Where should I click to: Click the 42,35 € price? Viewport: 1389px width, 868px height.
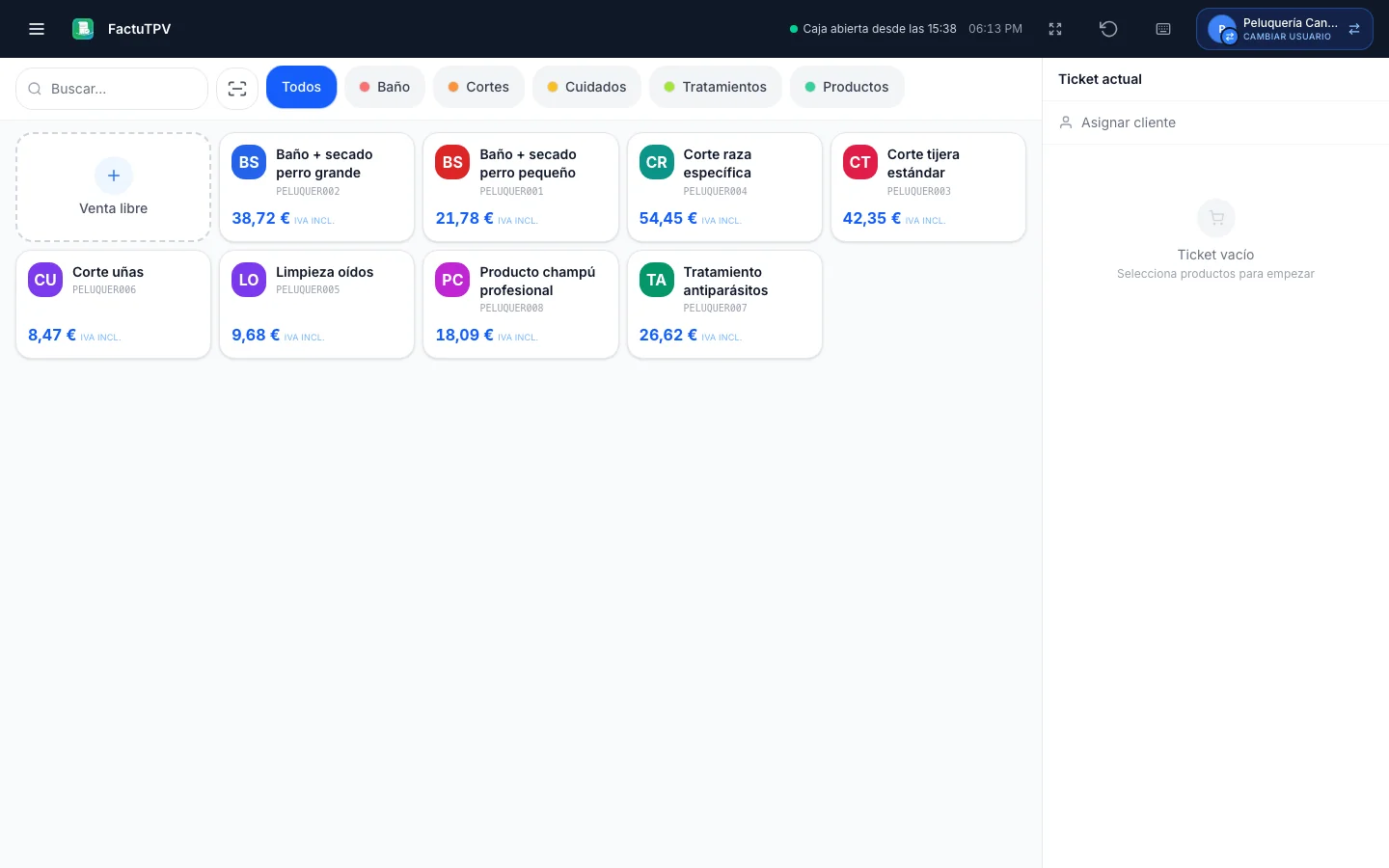coord(872,218)
